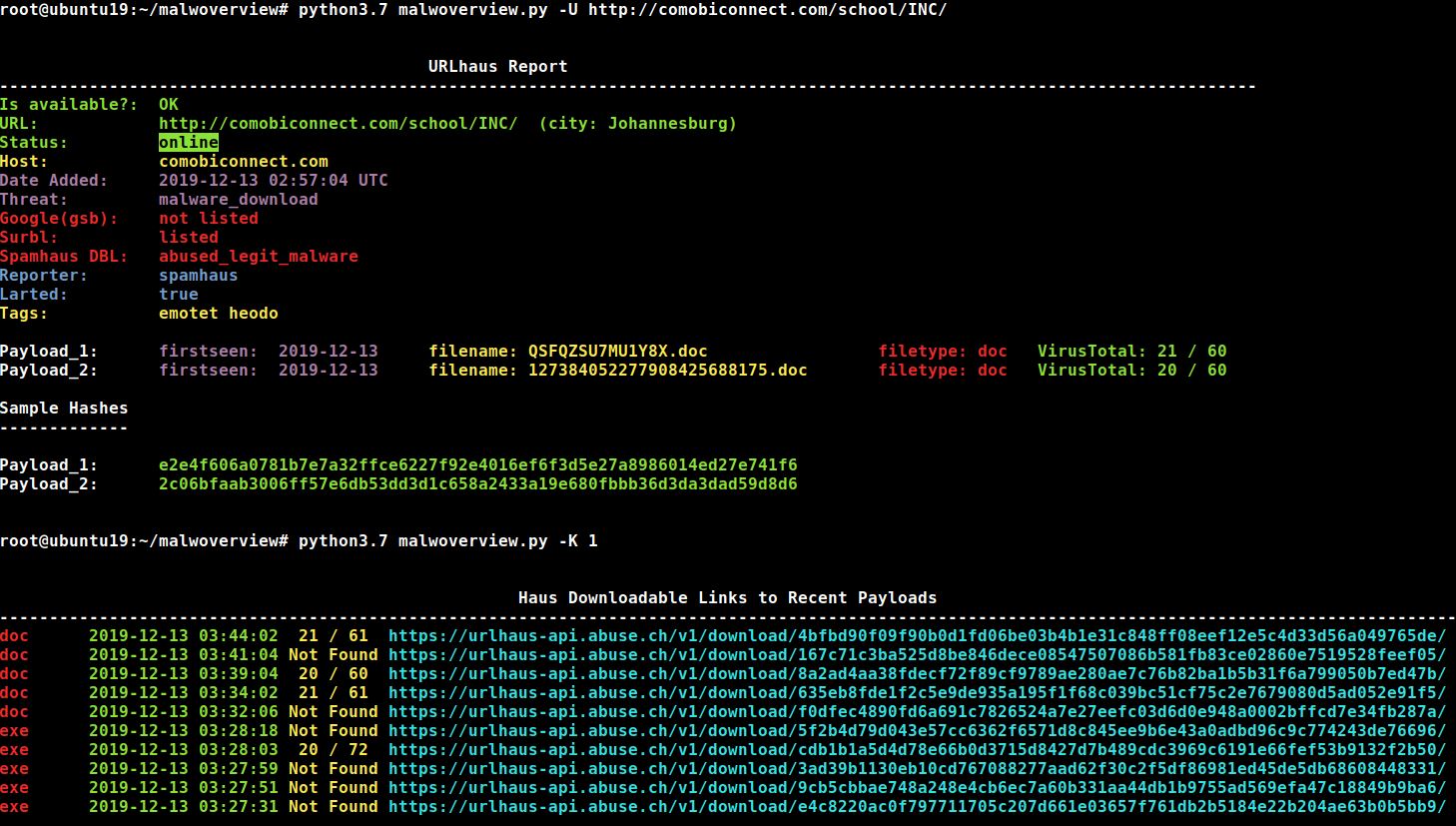This screenshot has height=826, width=1456.
Task: Click the 'Sample Hashes' heading
Action: point(64,409)
